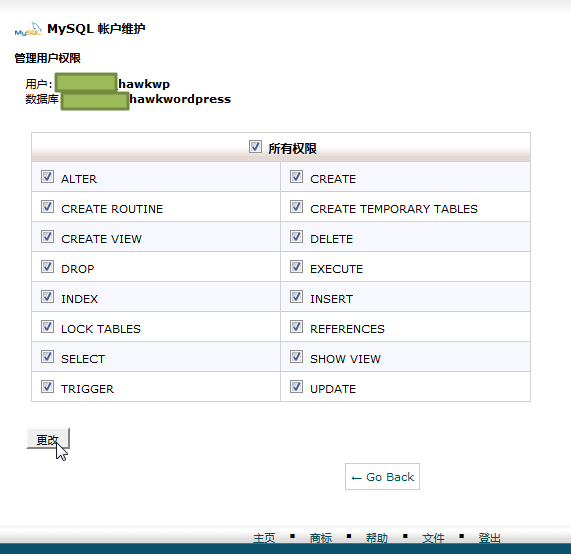
Task: Uncheck the DROP privilege checkbox
Action: click(x=47, y=267)
